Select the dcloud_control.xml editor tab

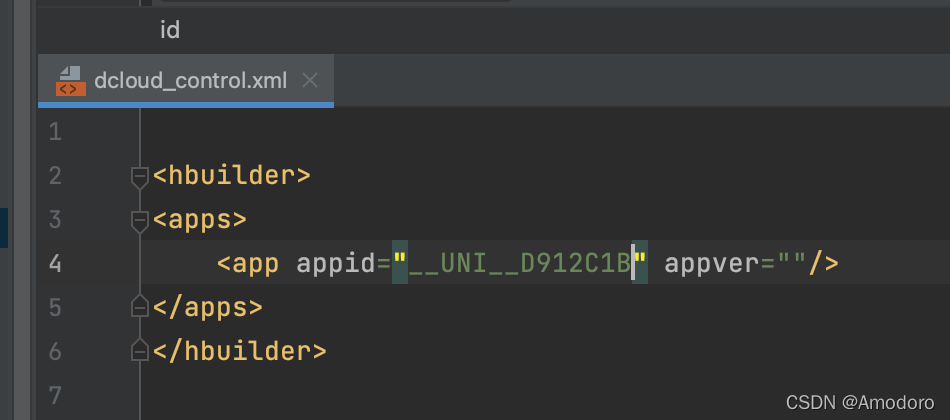point(185,81)
